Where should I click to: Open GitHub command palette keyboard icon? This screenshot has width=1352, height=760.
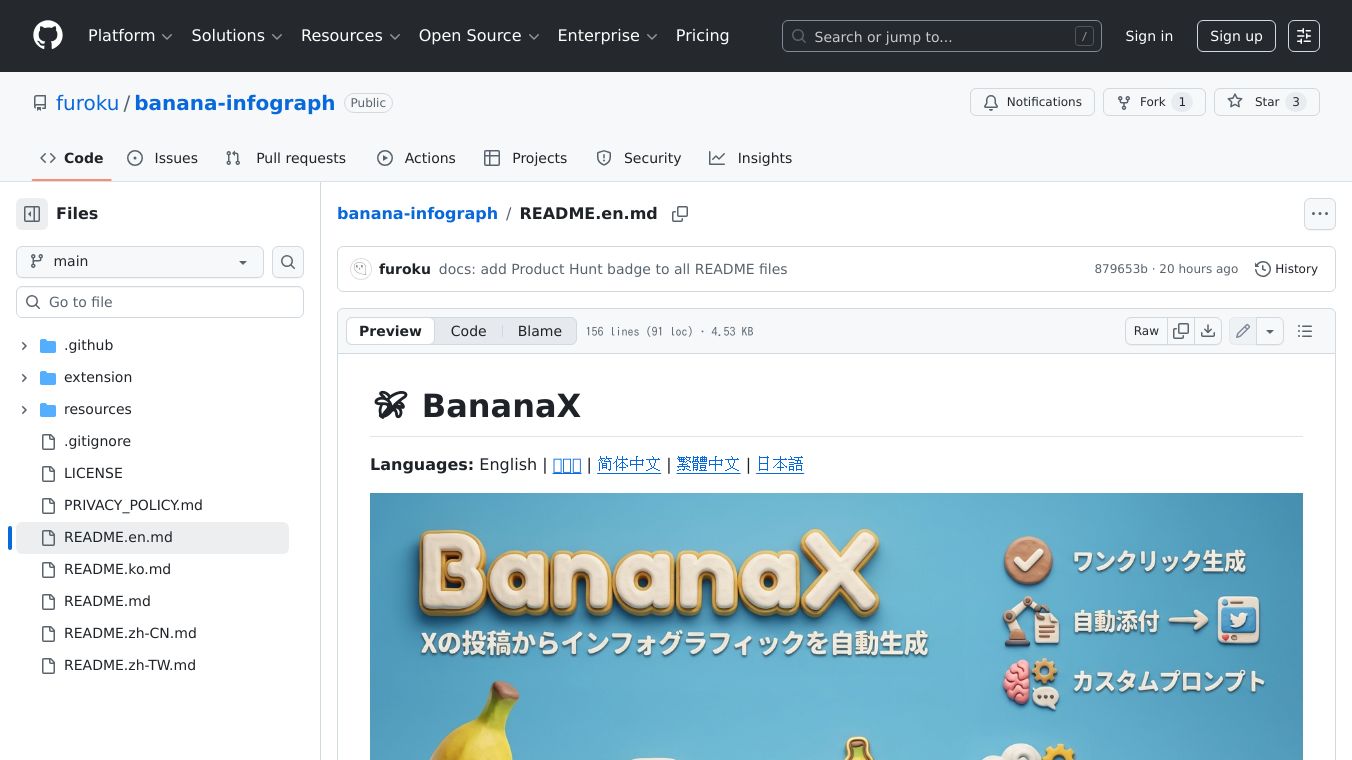pyautogui.click(x=1304, y=36)
